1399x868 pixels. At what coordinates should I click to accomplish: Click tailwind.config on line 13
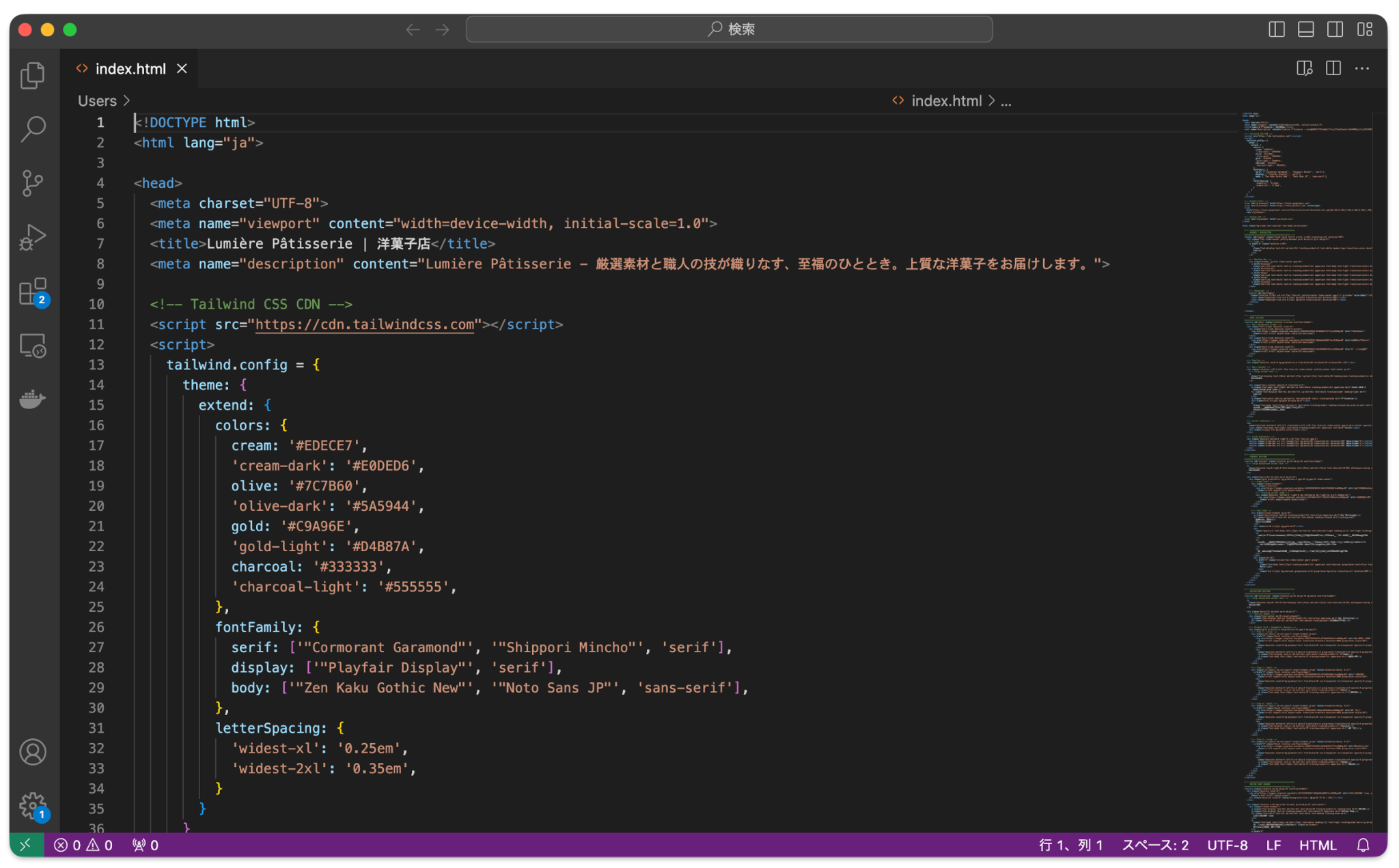point(227,365)
